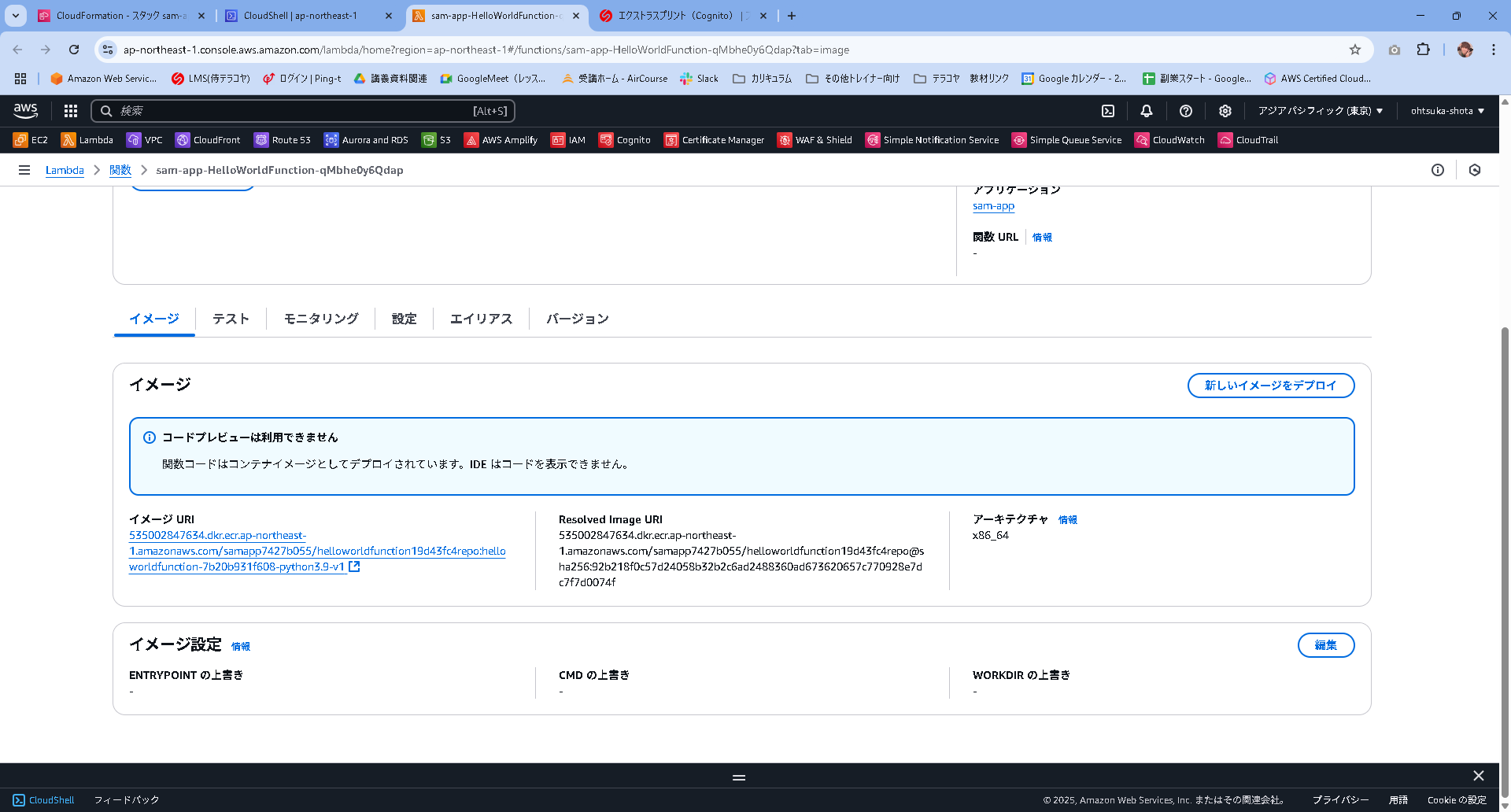The image size is (1511, 812).
Task: Open 情報 link next to アーキテクチャ
Action: pos(1068,520)
